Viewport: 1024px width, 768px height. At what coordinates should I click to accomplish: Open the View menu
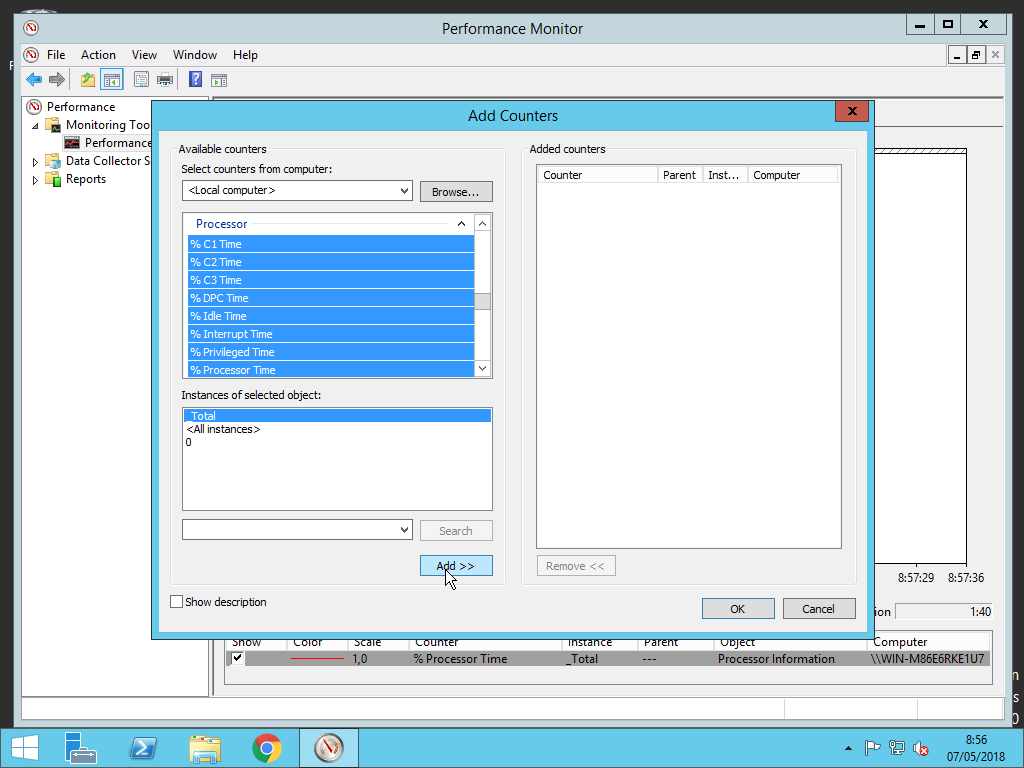tap(144, 55)
